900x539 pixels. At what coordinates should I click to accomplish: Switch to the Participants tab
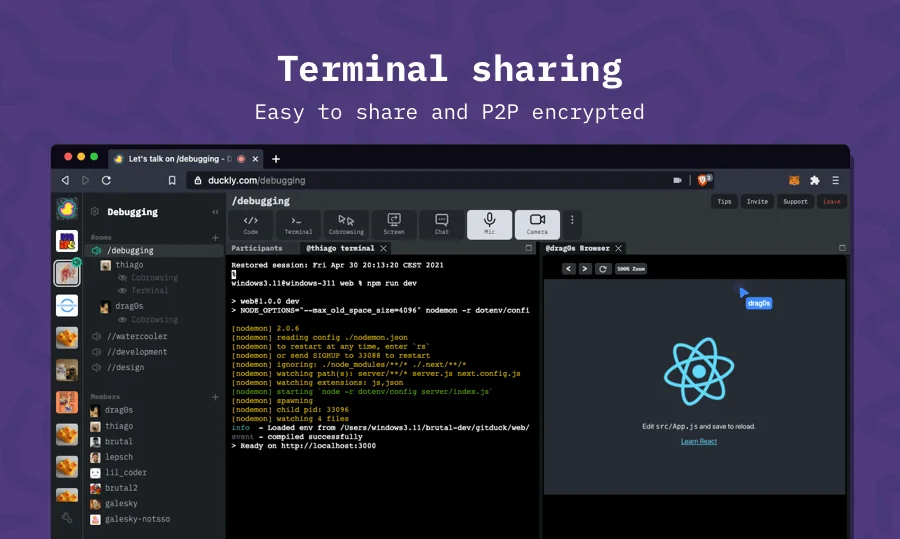257,248
